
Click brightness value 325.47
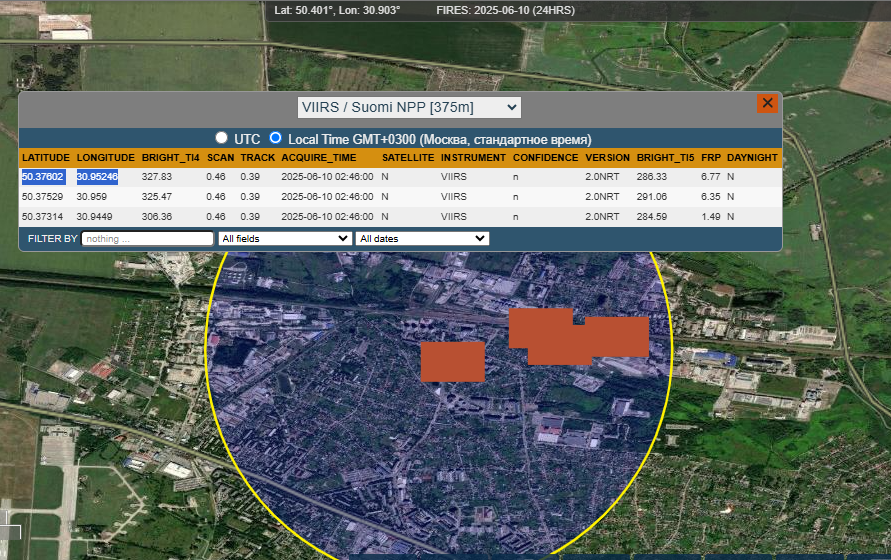pyautogui.click(x=157, y=197)
